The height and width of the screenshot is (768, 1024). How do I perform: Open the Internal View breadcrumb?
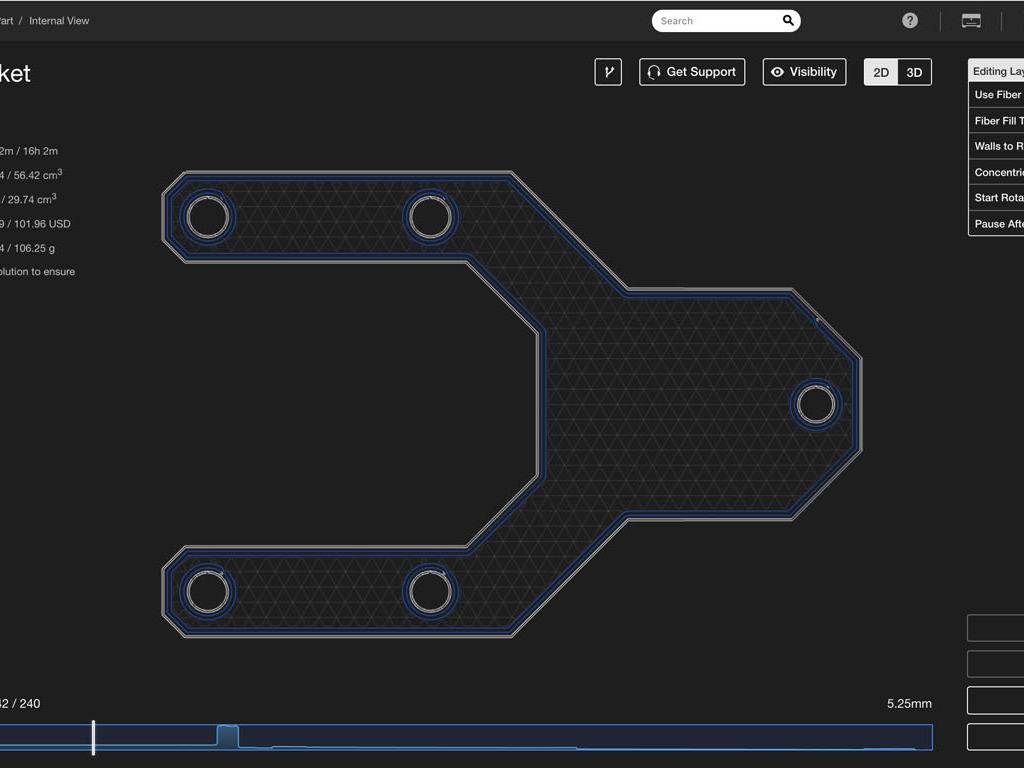coord(59,20)
